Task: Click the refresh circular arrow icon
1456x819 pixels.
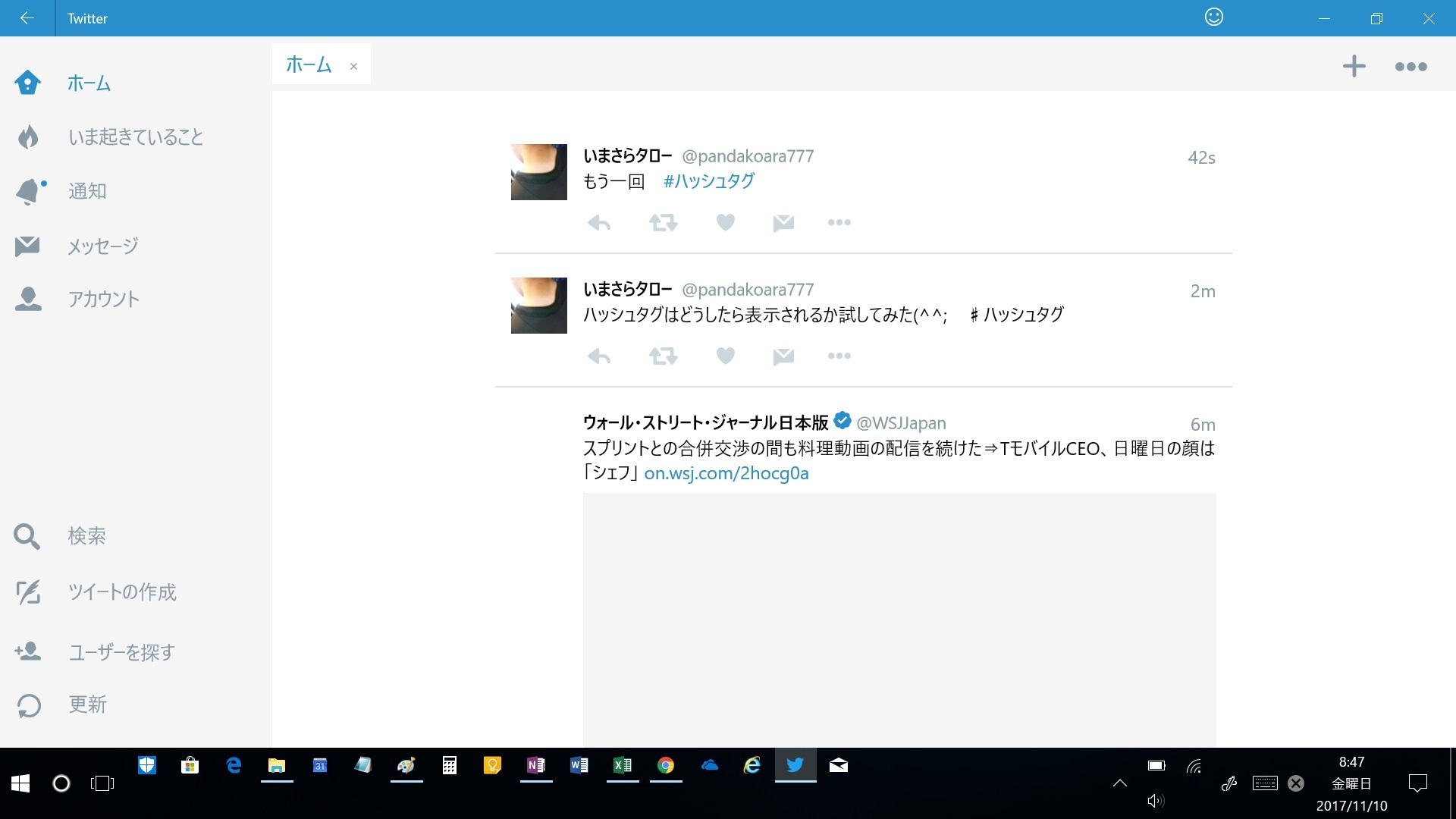Action: click(29, 705)
